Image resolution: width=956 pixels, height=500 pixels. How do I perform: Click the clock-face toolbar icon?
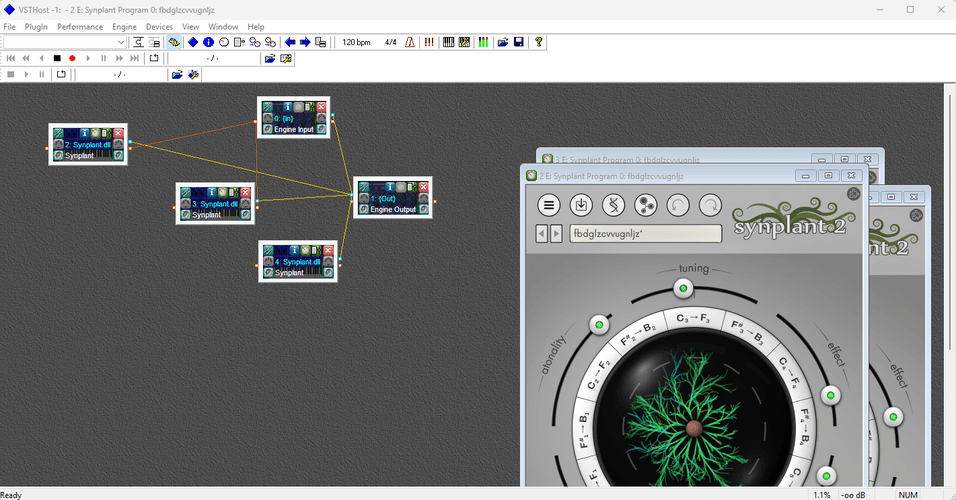tap(224, 42)
